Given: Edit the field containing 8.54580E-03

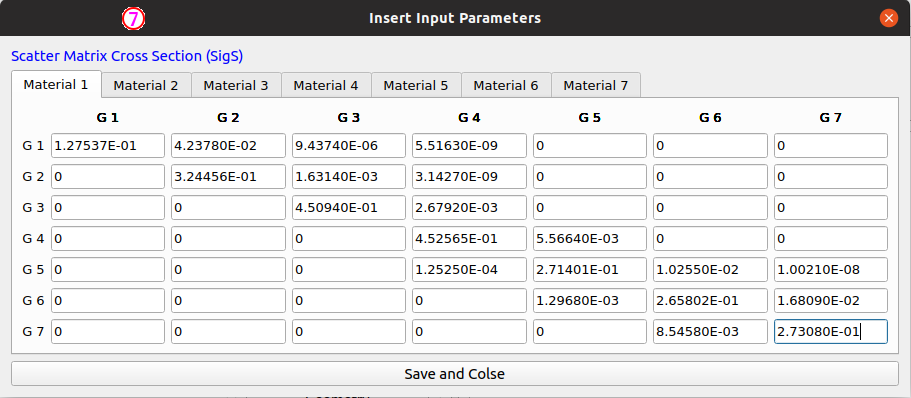Looking at the screenshot, I should (x=711, y=332).
